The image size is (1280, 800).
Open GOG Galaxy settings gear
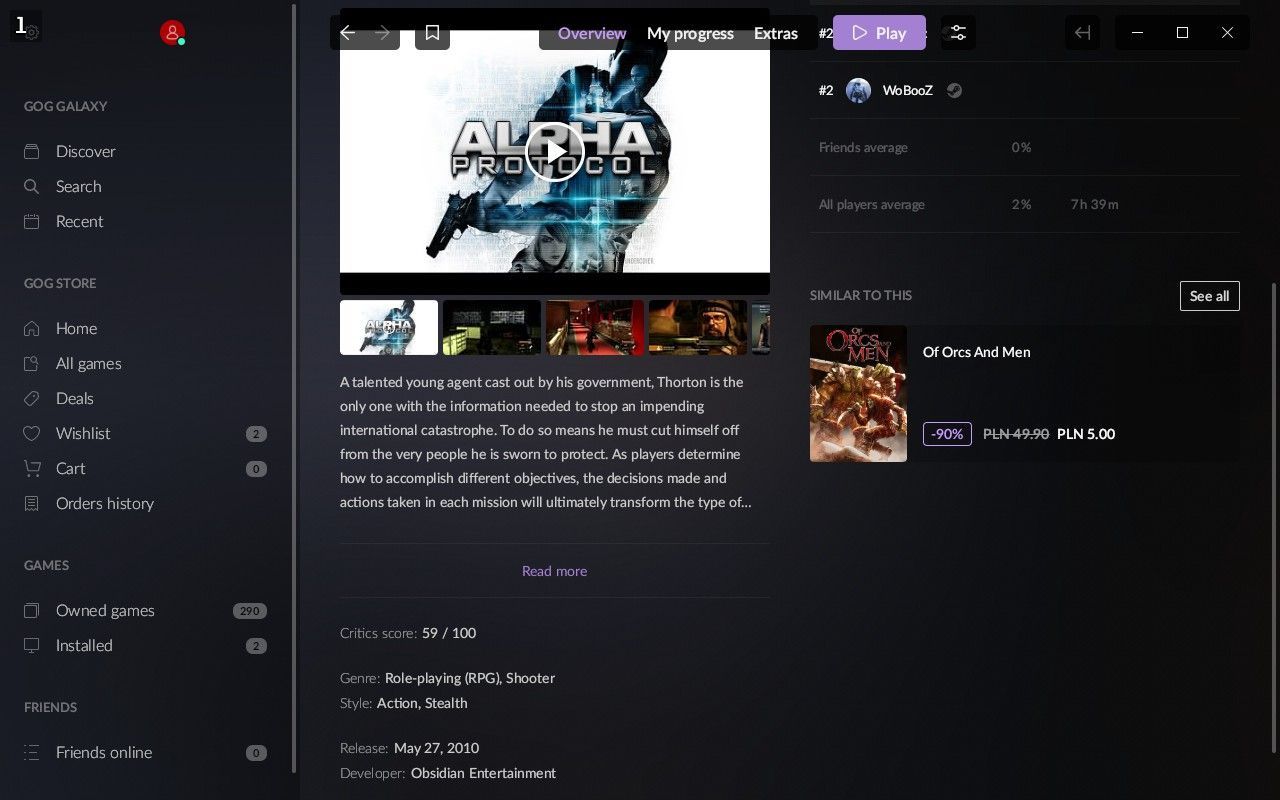(x=30, y=32)
